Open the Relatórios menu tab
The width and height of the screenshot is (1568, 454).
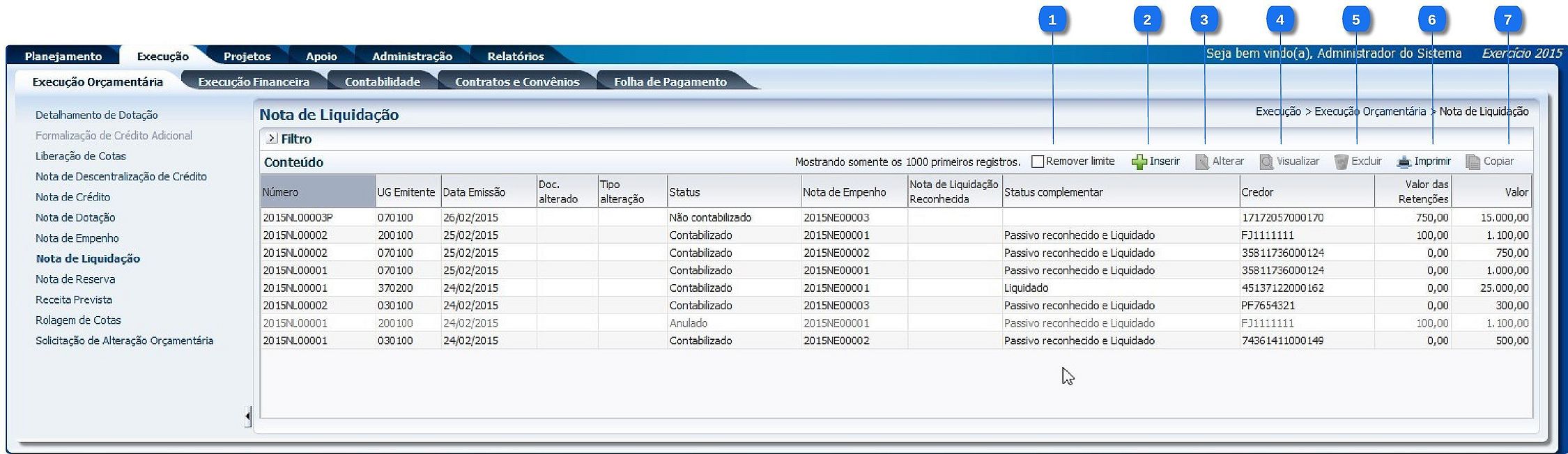(515, 56)
